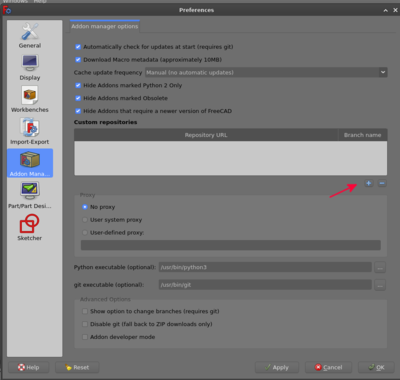Select User system proxy option

tap(85, 220)
